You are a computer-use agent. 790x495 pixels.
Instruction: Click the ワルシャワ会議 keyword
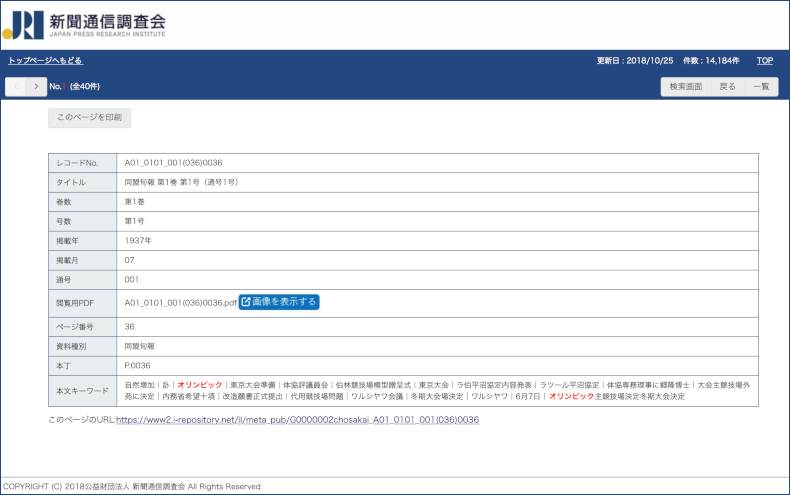tap(378, 397)
